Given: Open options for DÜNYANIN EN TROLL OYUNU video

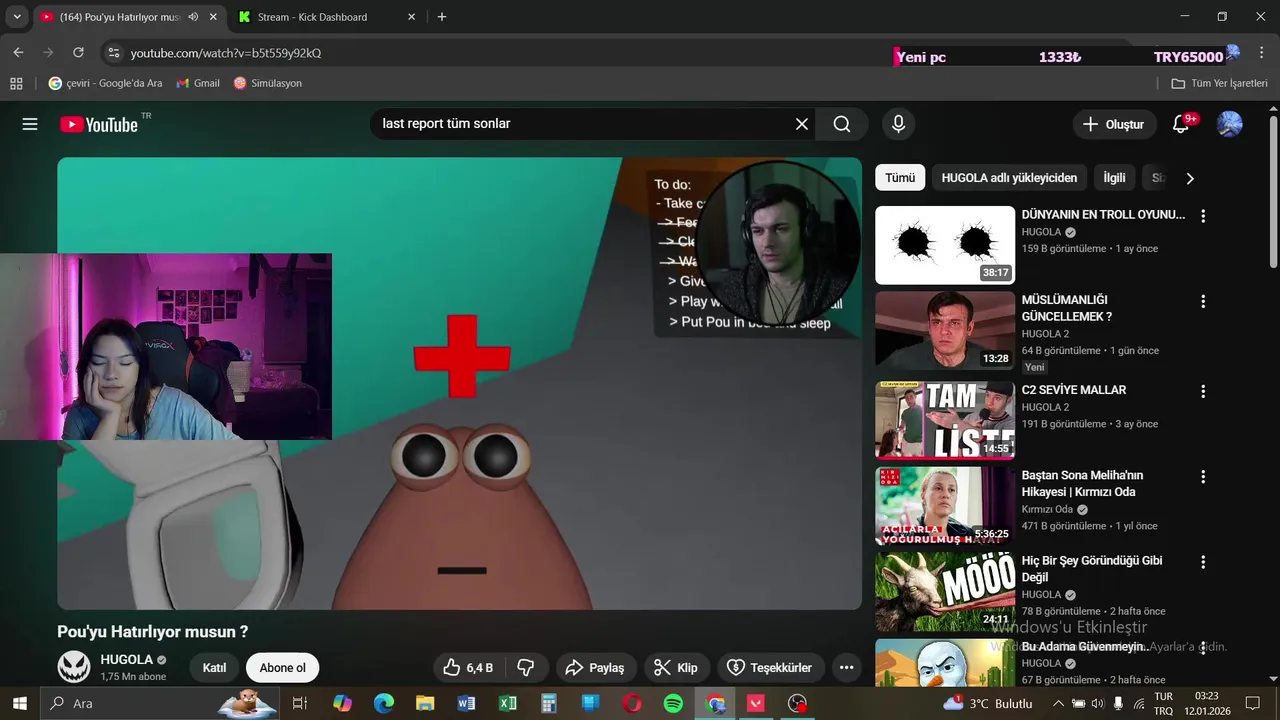Looking at the screenshot, I should point(1203,215).
